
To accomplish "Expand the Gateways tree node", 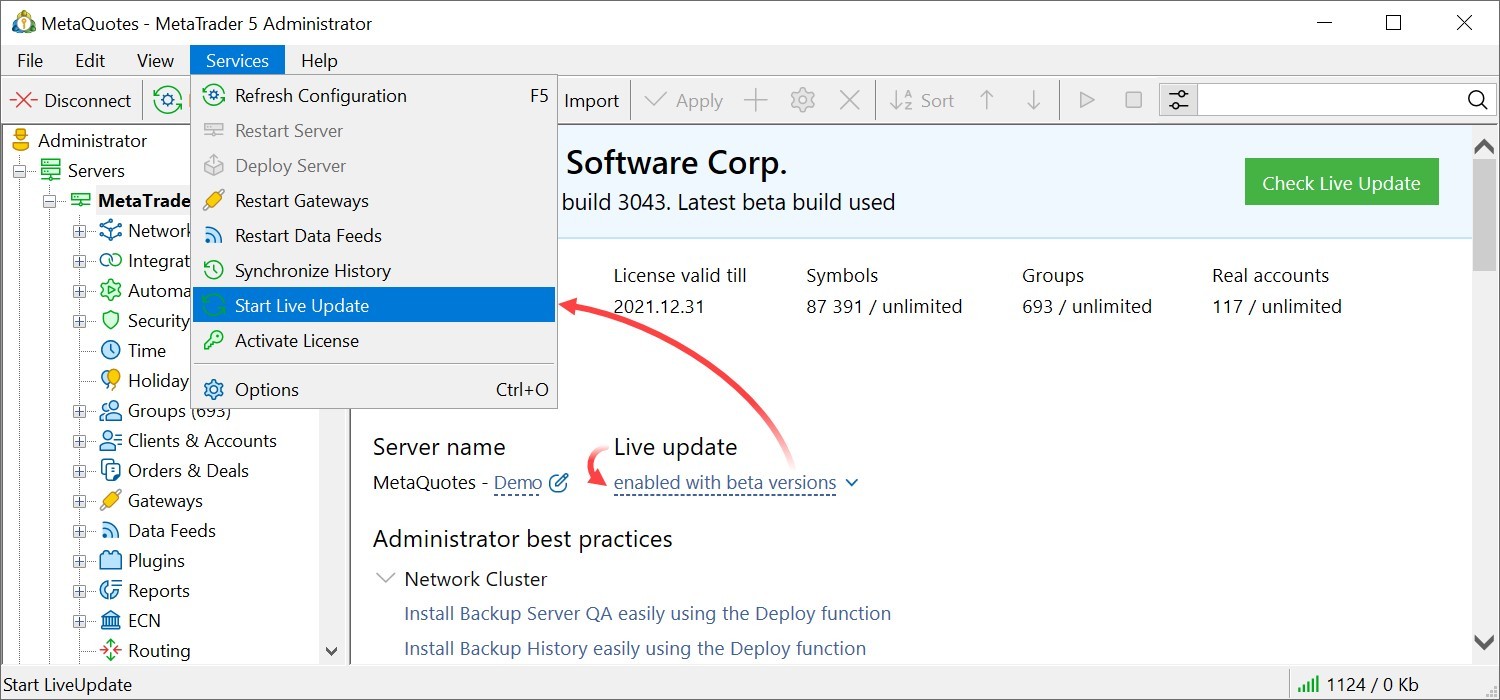I will click(80, 501).
